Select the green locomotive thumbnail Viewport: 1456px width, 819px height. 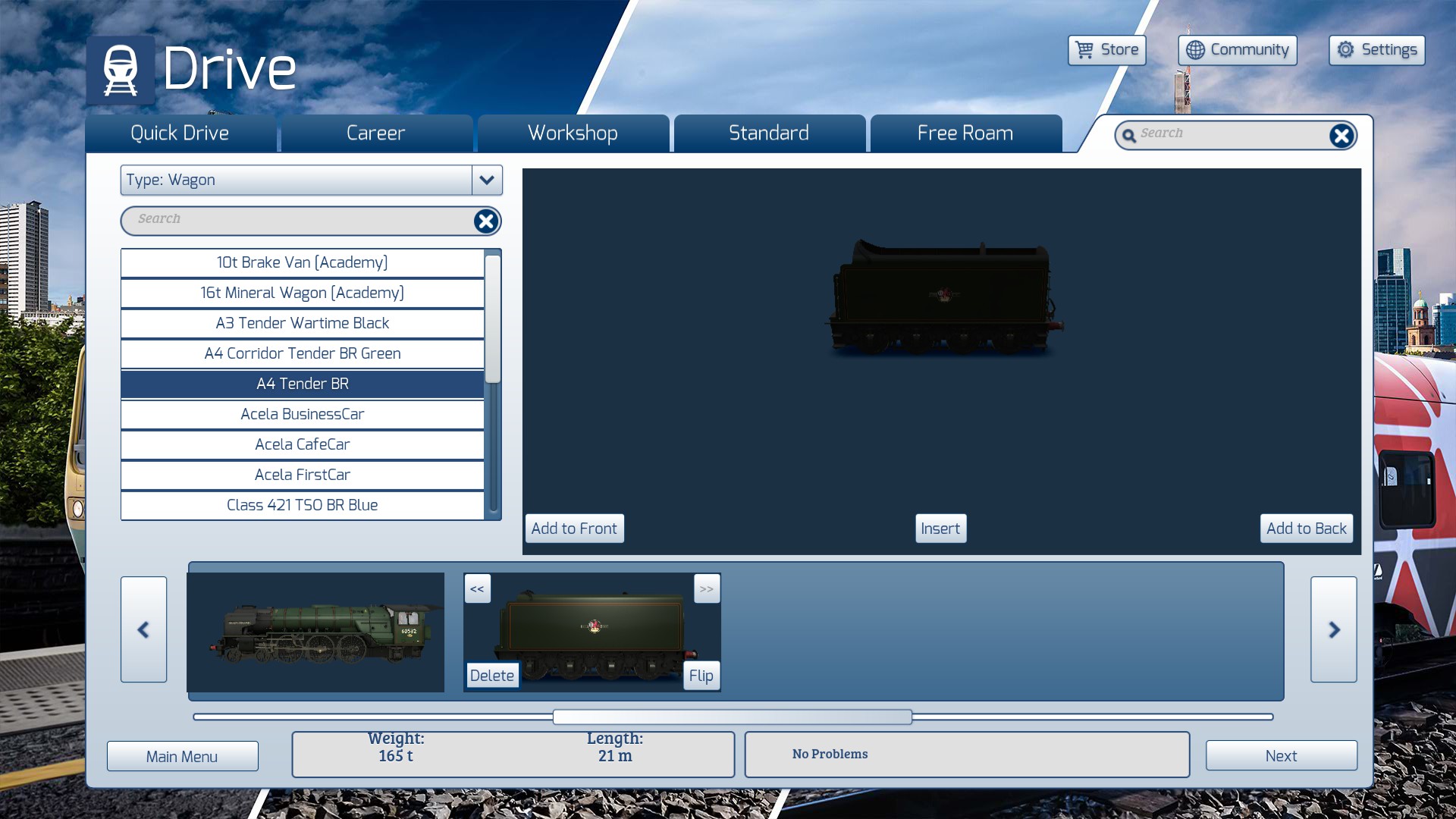coord(315,632)
